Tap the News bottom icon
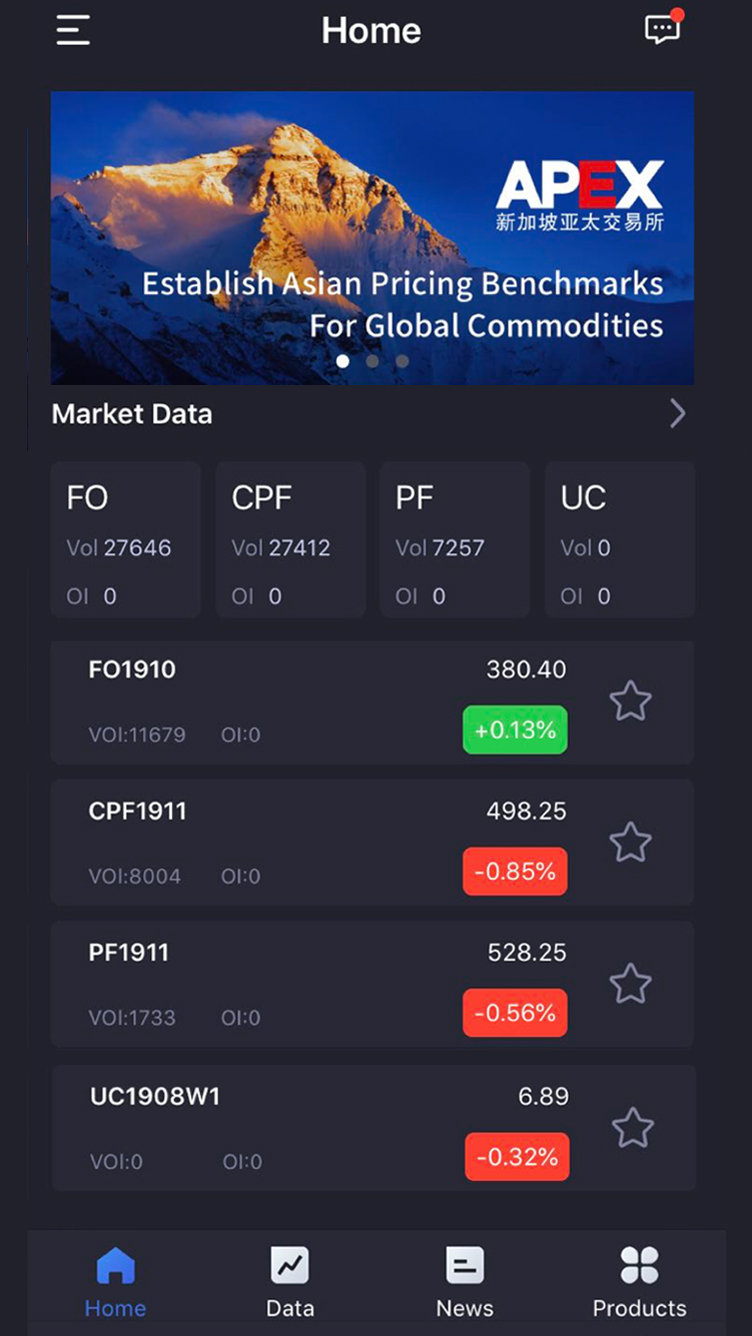The height and width of the screenshot is (1336, 752). click(x=465, y=1266)
